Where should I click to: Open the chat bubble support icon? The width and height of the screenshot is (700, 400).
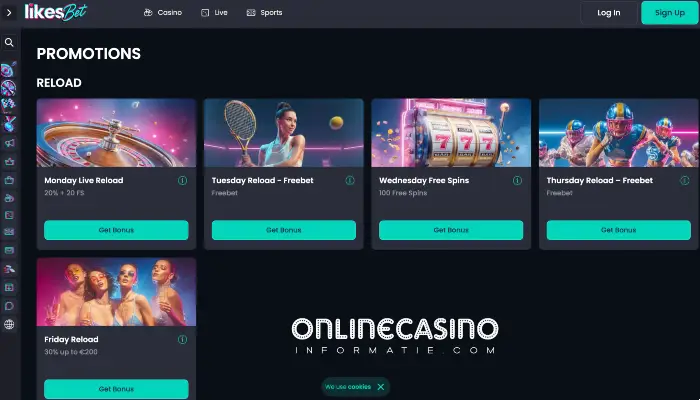click(x=9, y=306)
